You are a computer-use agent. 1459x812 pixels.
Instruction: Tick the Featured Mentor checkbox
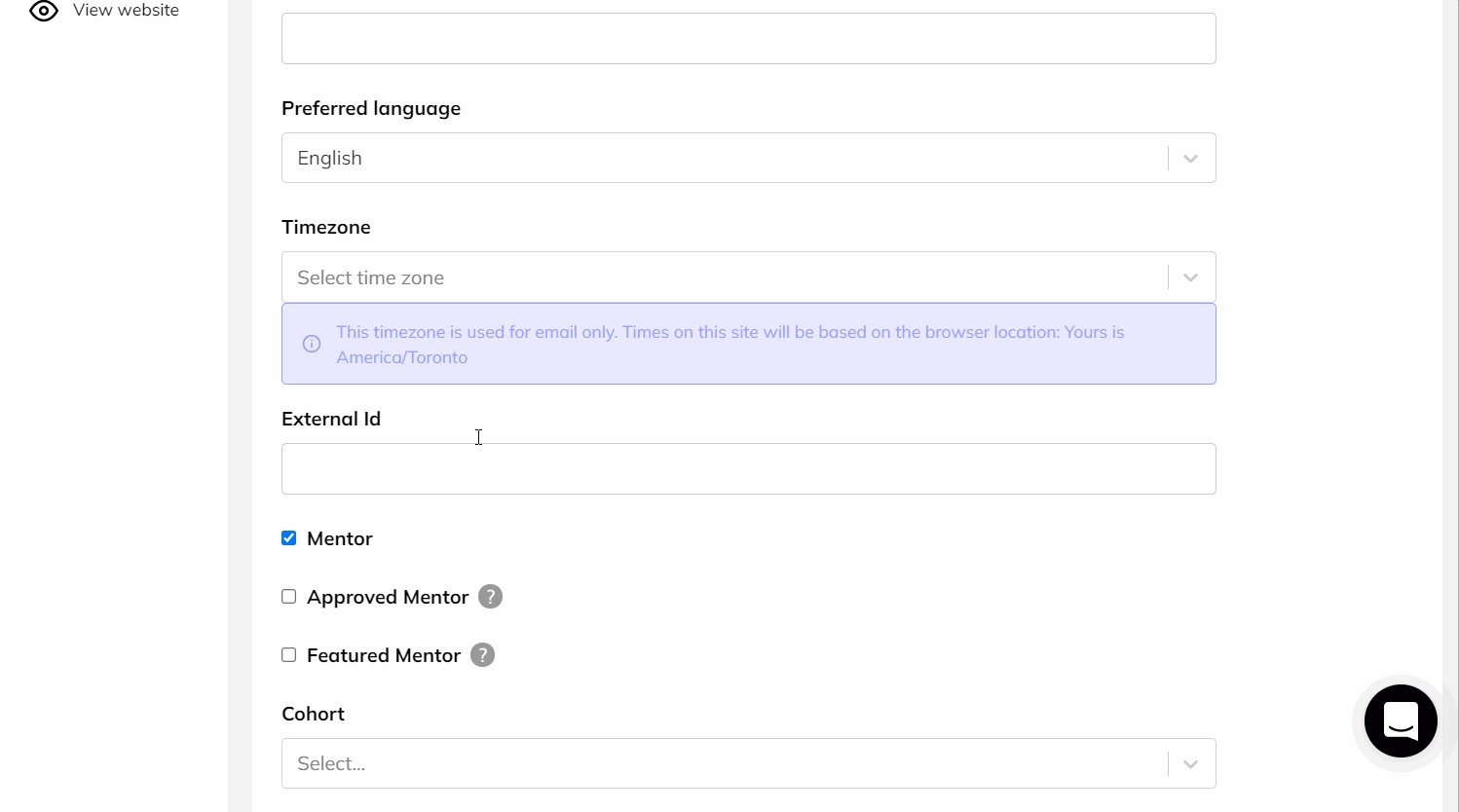click(x=289, y=655)
